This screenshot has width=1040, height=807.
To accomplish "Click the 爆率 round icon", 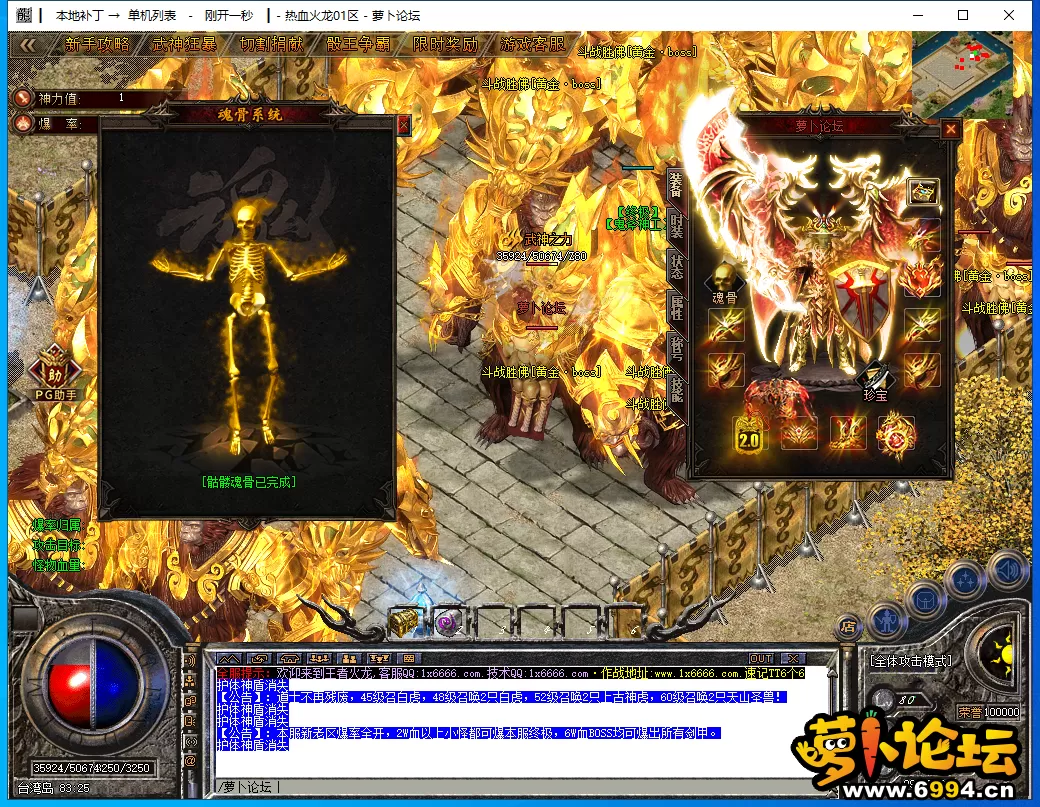I will [x=23, y=123].
